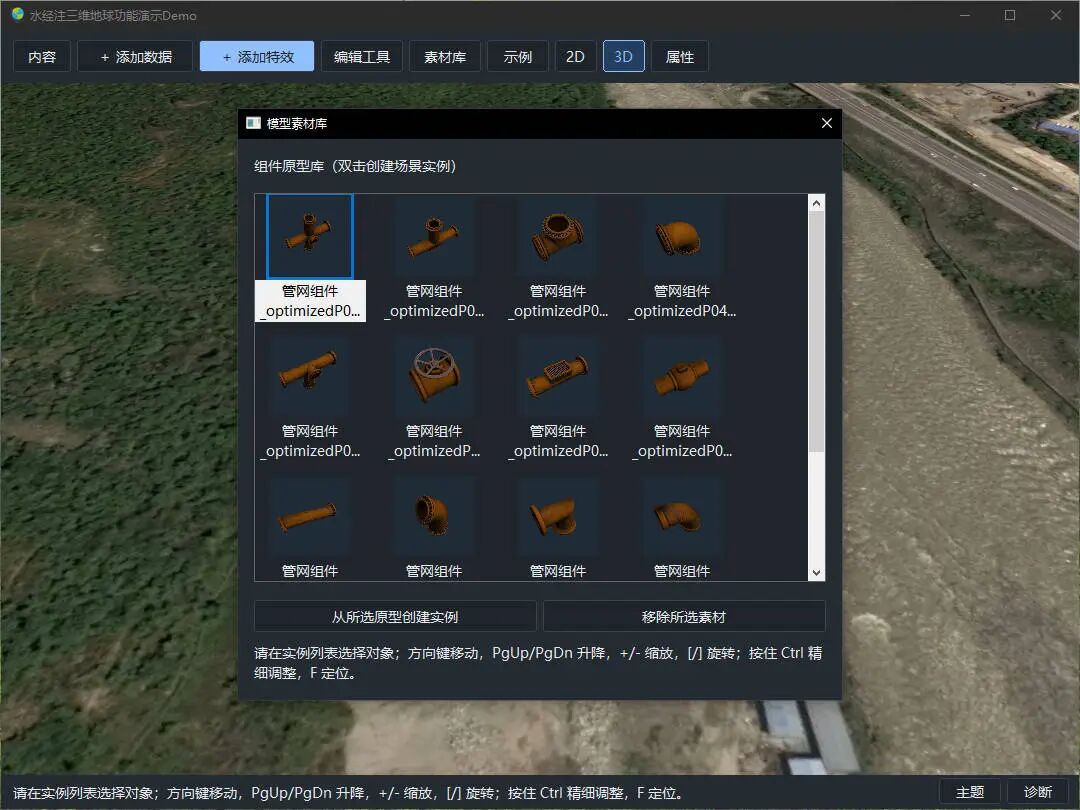Minimize the application window
The height and width of the screenshot is (810, 1080).
[965, 14]
